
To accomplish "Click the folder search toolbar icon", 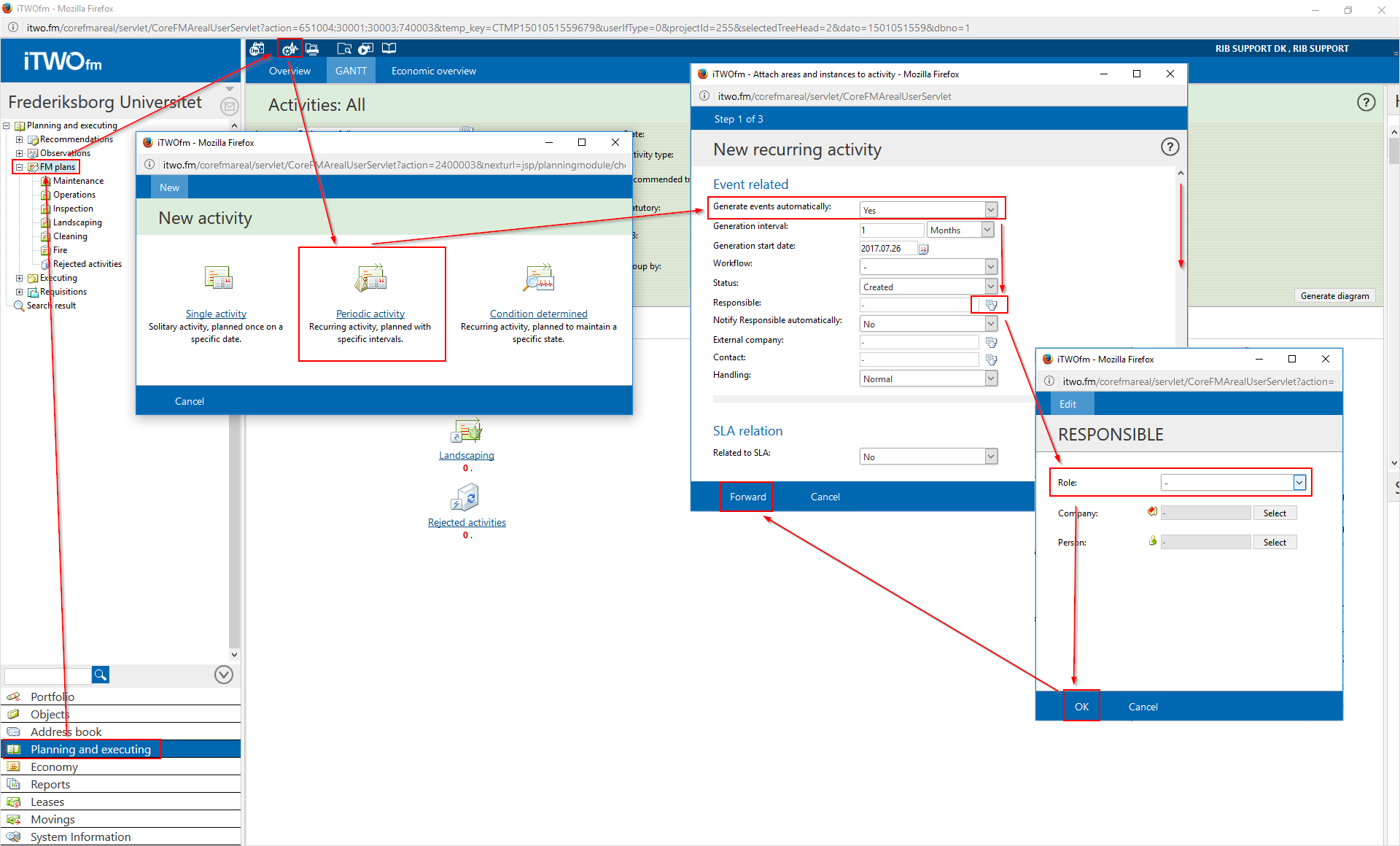I will (x=344, y=49).
